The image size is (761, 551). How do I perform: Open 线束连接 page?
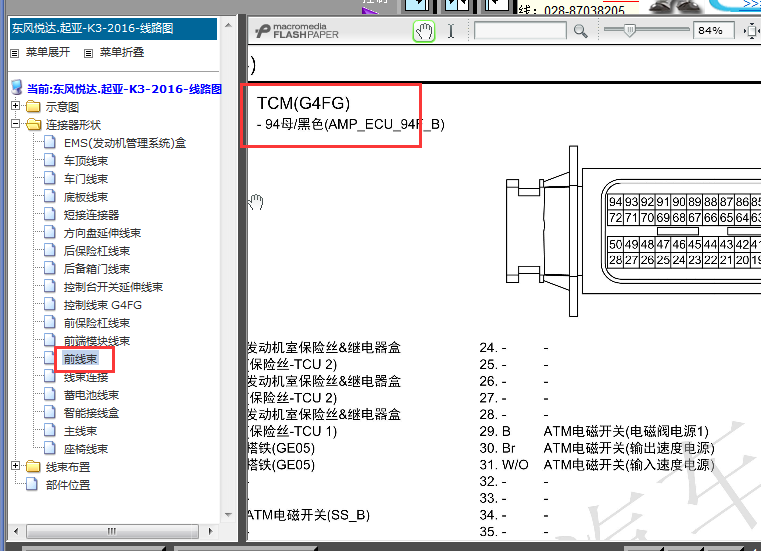click(x=85, y=377)
